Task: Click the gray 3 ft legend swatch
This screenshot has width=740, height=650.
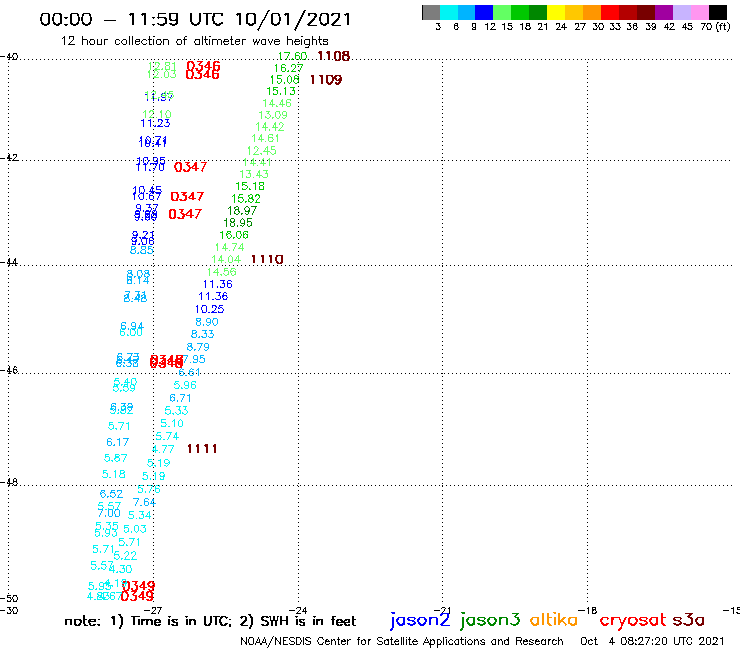Action: [x=431, y=12]
